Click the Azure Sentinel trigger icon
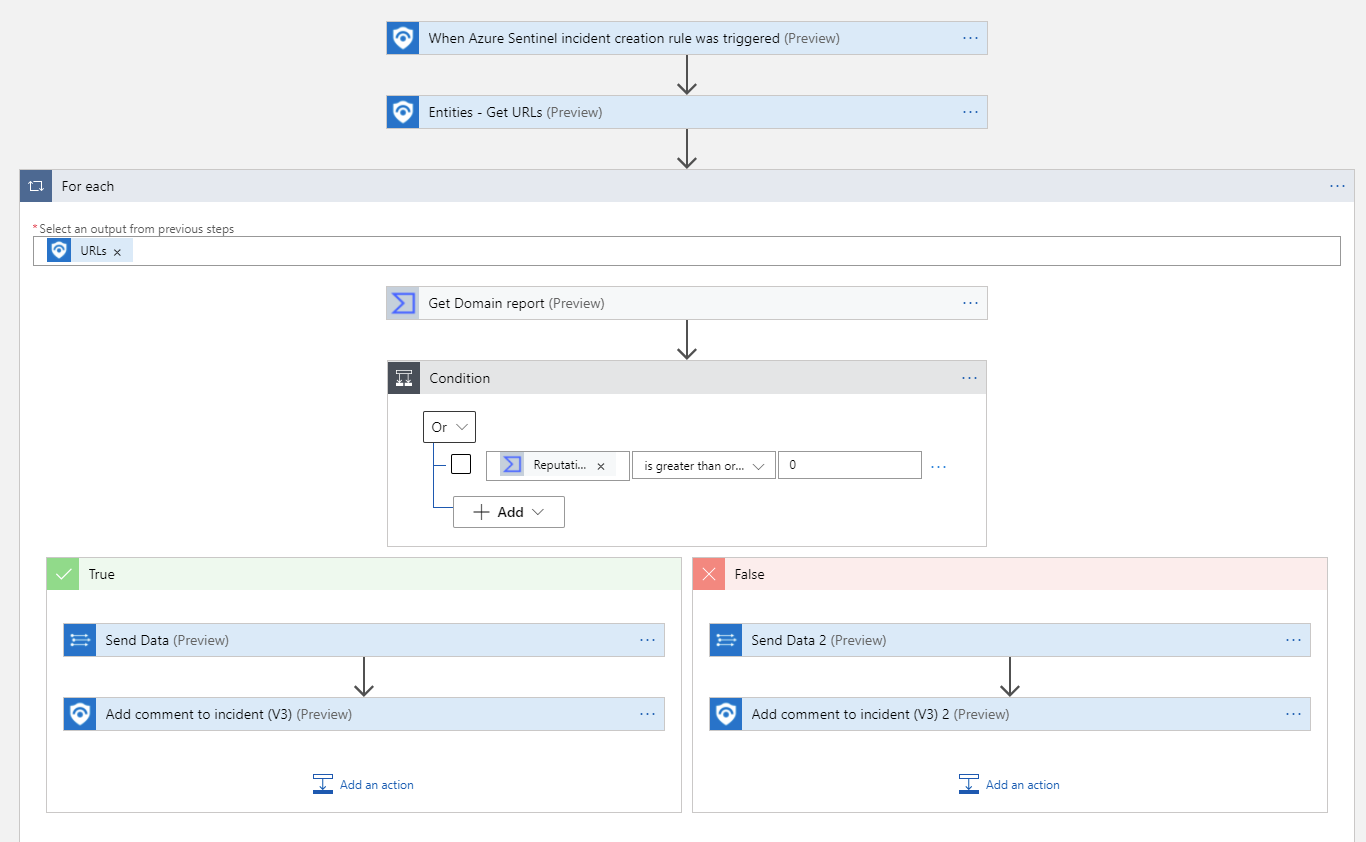This screenshot has height=842, width=1366. tap(403, 38)
